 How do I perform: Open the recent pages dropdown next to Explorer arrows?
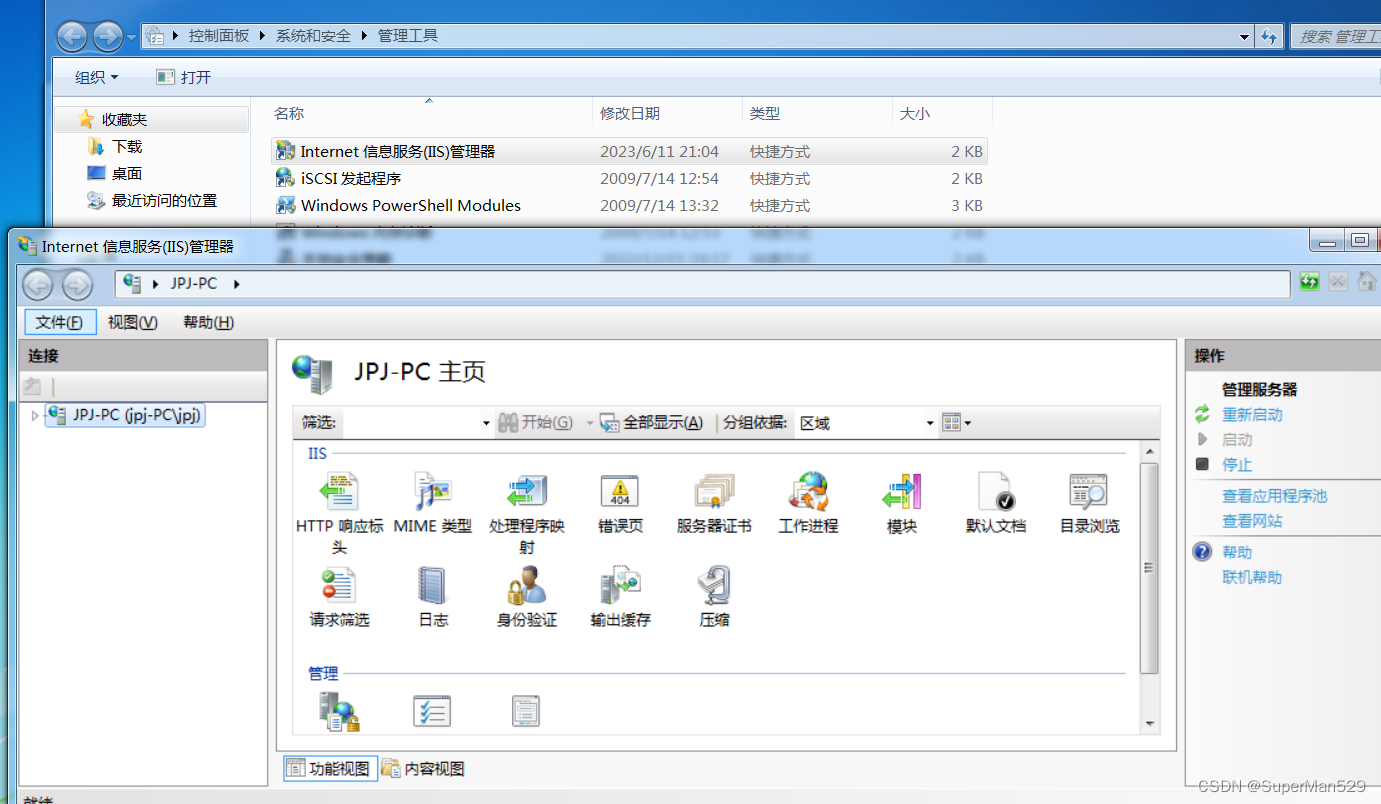point(131,38)
